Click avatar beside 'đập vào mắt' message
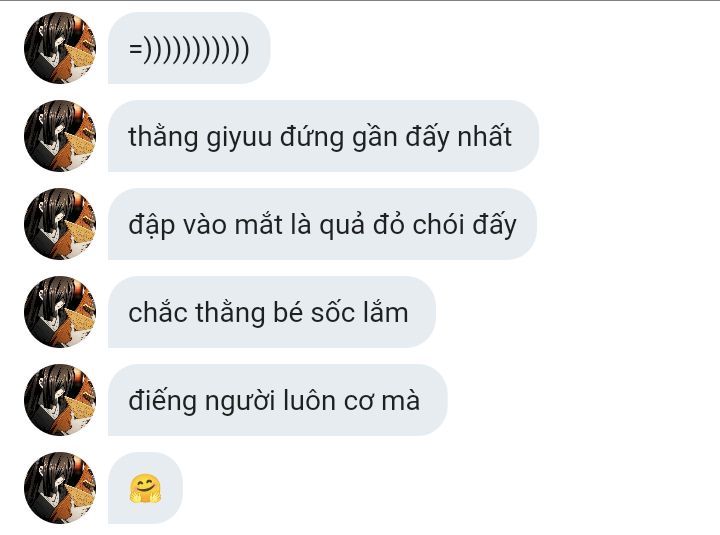Image resolution: width=720 pixels, height=535 pixels. coord(60,224)
